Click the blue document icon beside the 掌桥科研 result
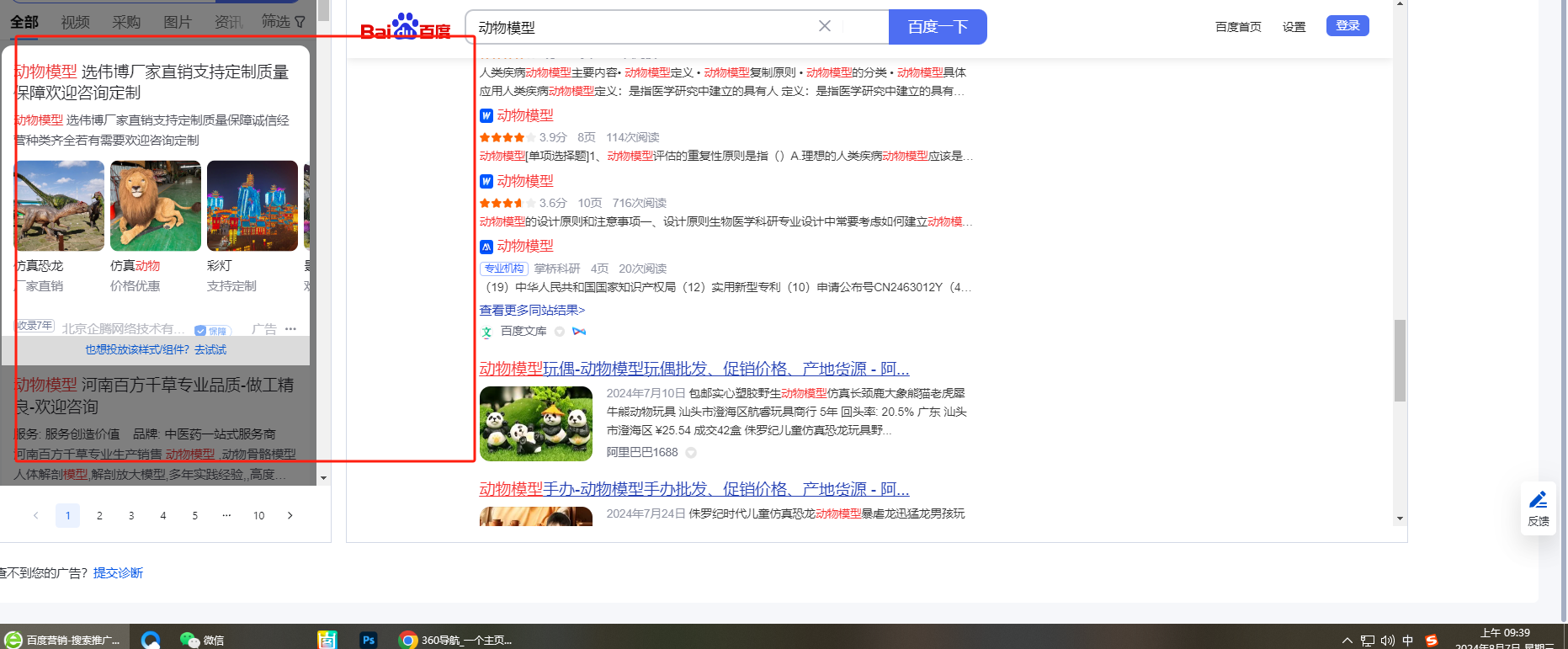 486,247
